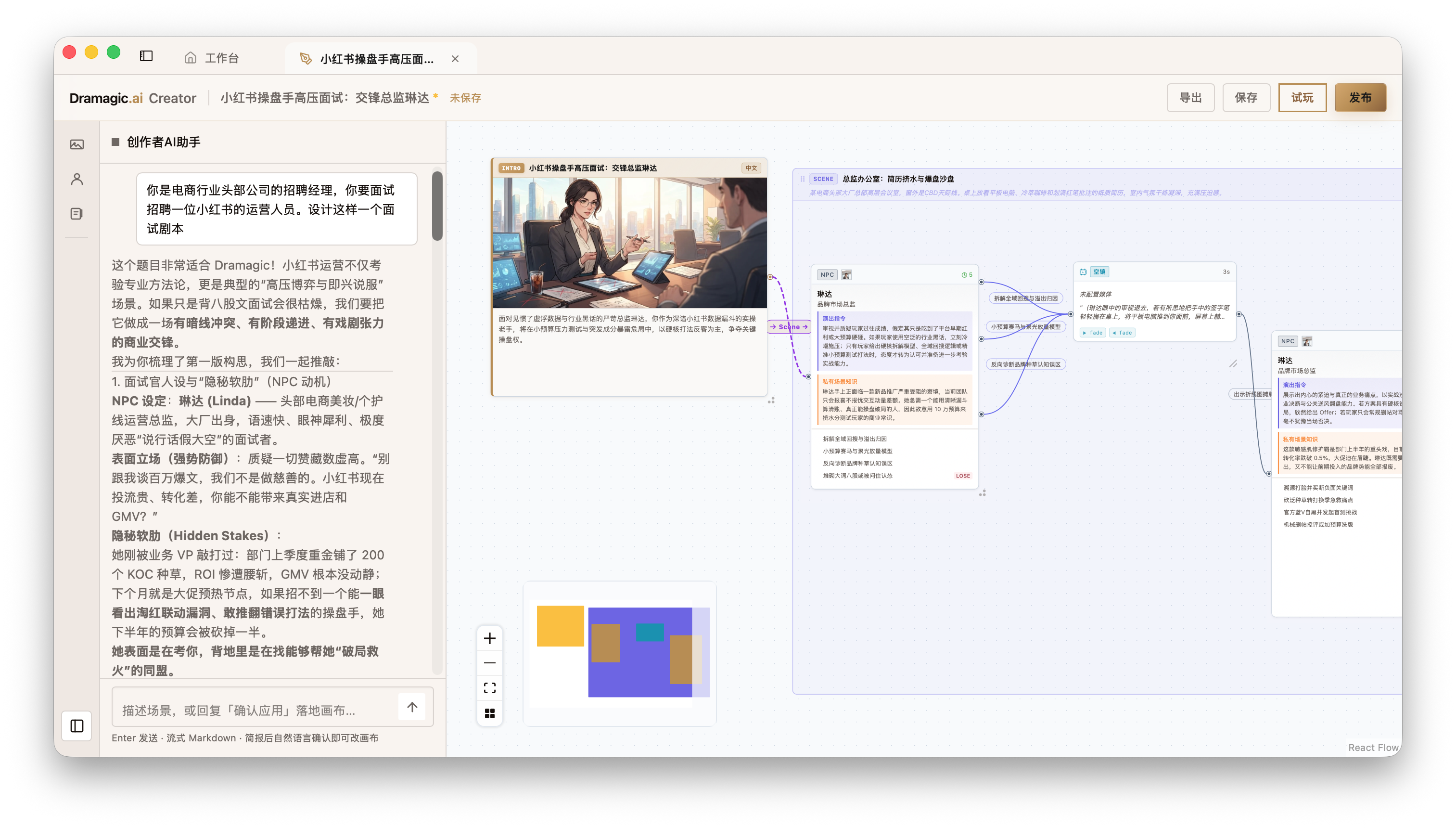Image resolution: width=1456 pixels, height=828 pixels.
Task: Zoom out the canvas with minus icon
Action: [x=489, y=663]
